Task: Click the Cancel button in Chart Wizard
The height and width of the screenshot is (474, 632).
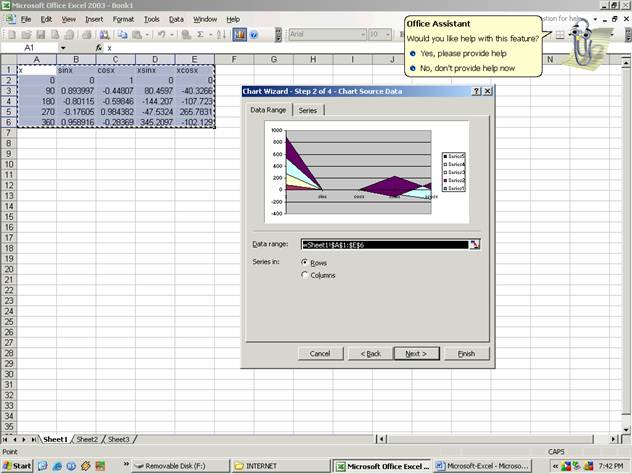Action: tap(320, 353)
